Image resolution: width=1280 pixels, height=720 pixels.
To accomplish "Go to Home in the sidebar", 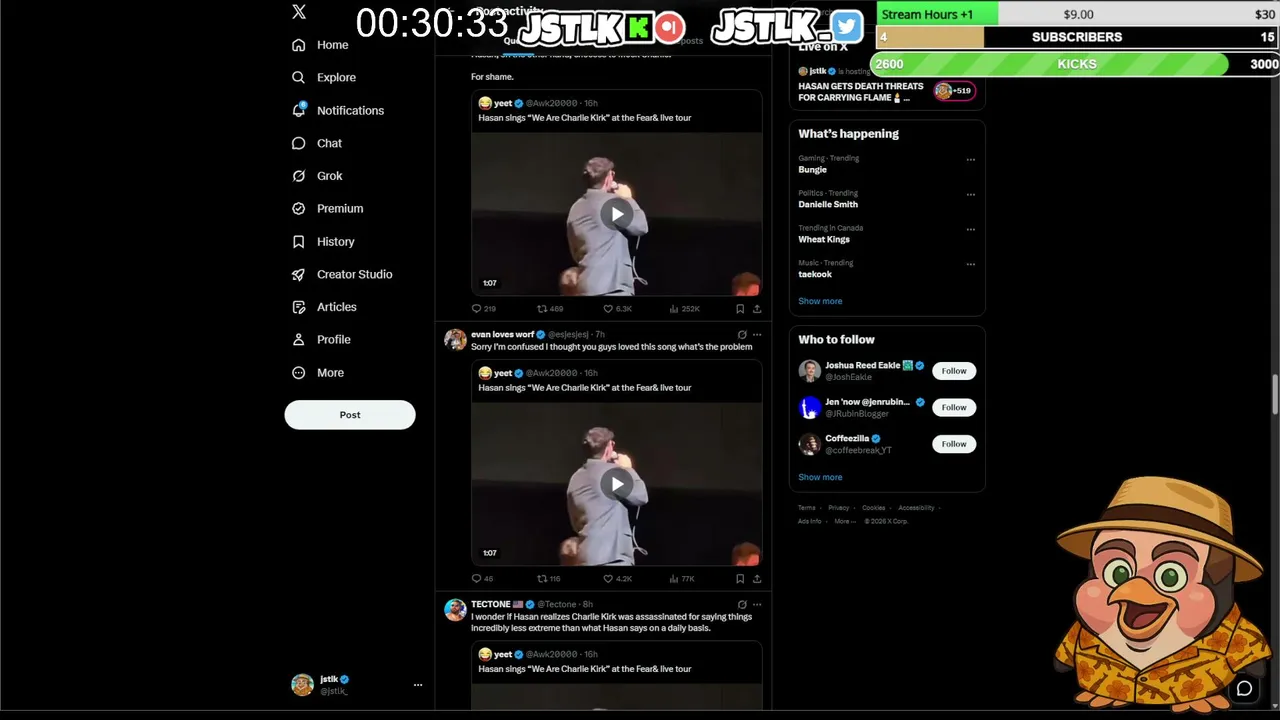I will 320,45.
